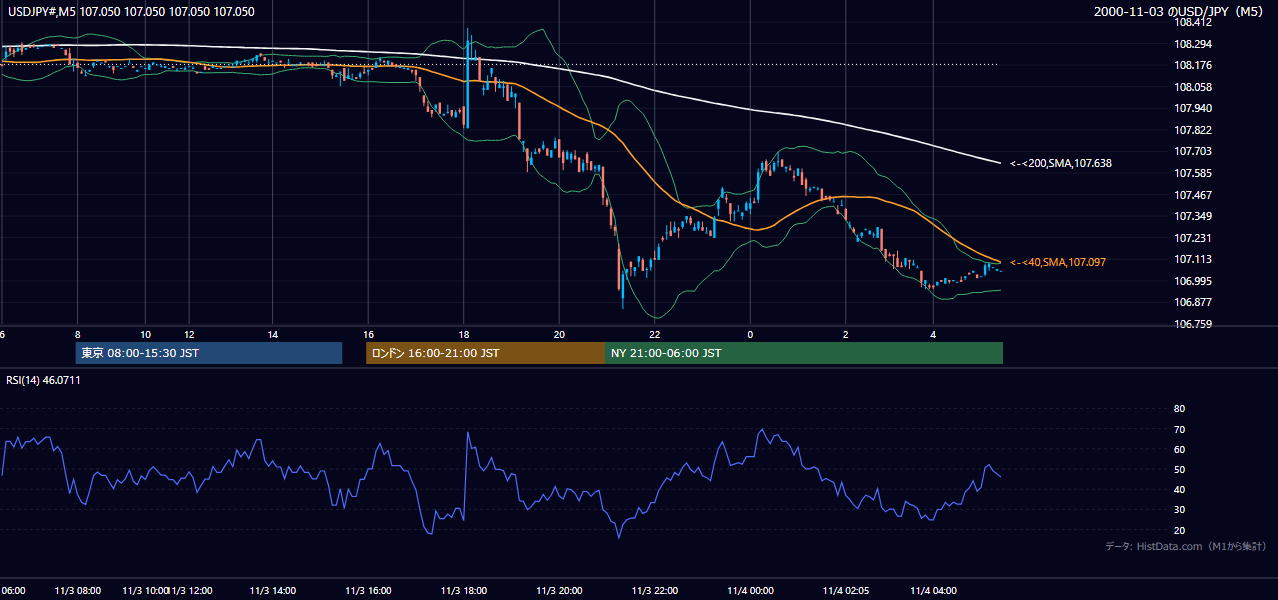Click the 11/3 20:00 bottom time label
This screenshot has height=600, width=1278.
(x=559, y=591)
